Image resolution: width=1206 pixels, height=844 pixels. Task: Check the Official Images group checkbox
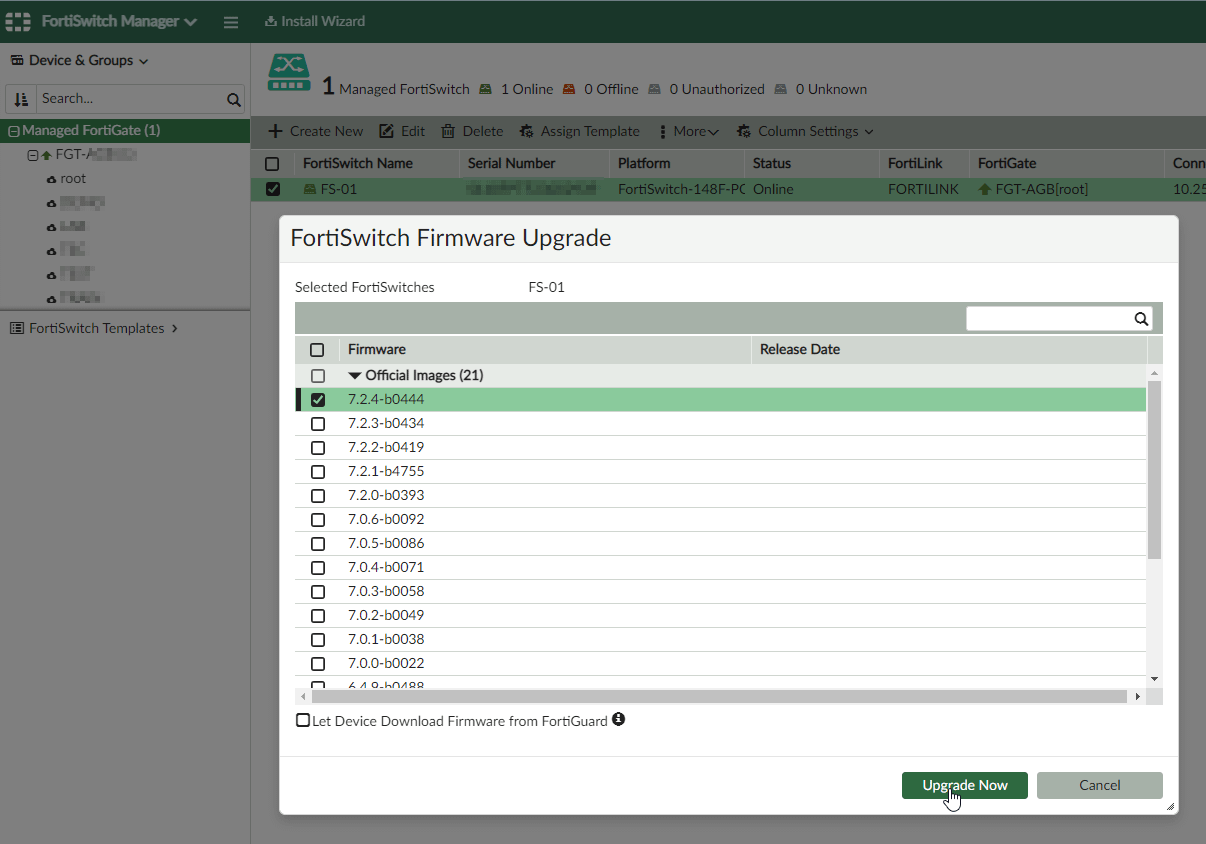point(318,376)
